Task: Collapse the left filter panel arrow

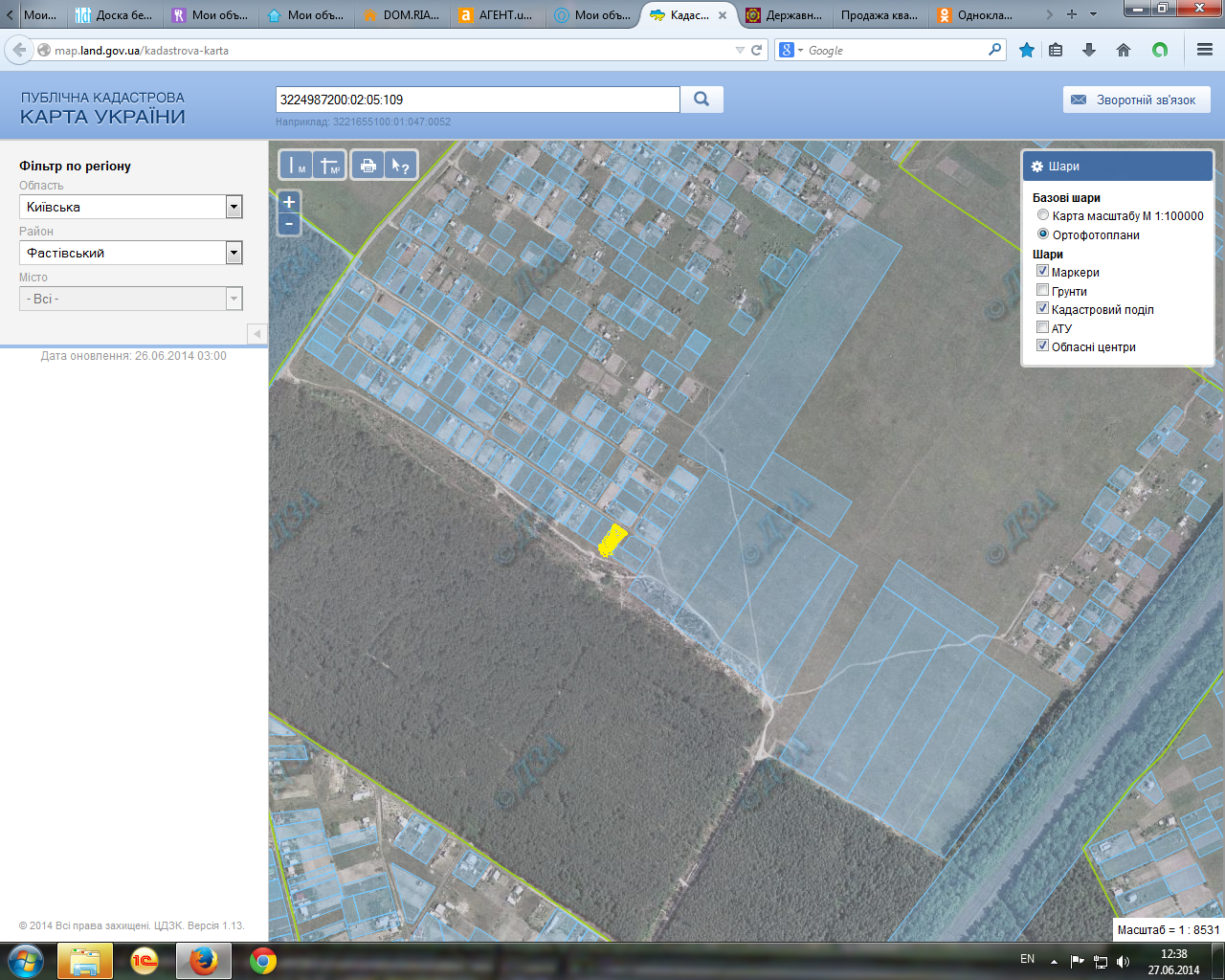Action: pyautogui.click(x=256, y=334)
